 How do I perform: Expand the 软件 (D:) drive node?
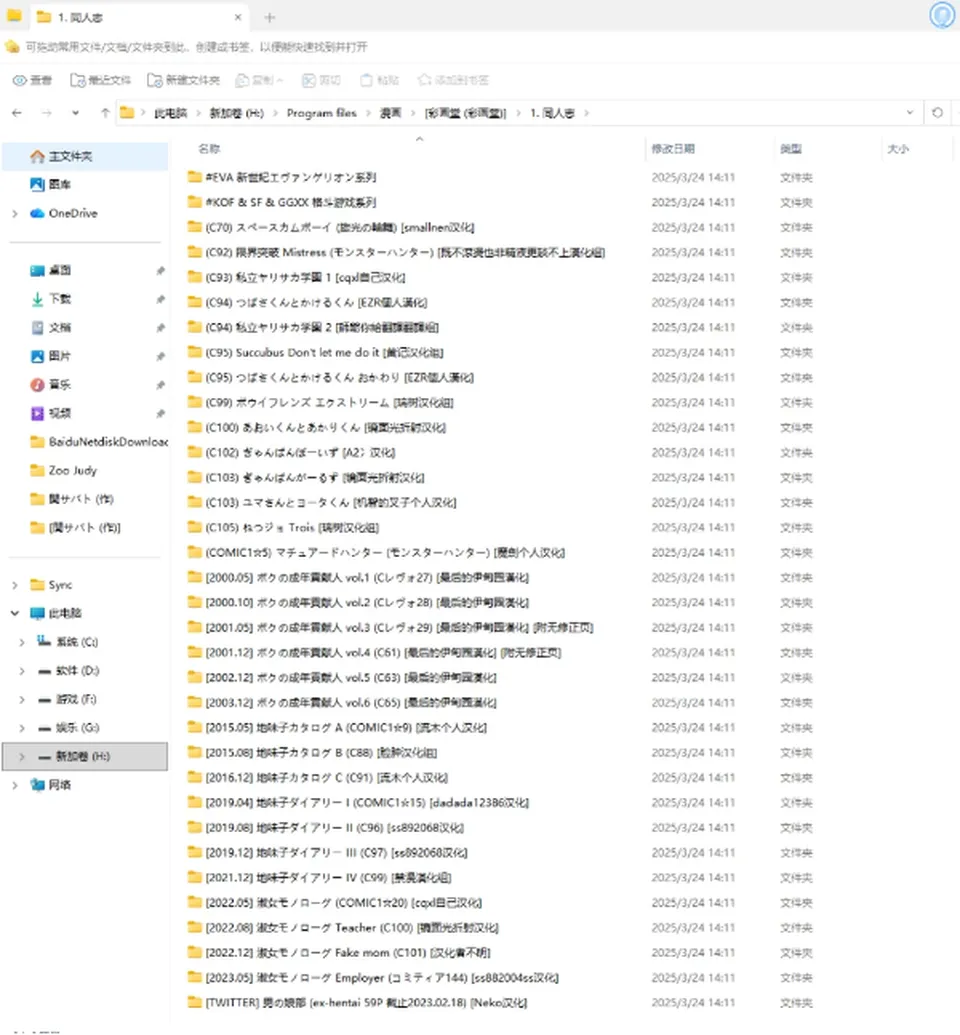coord(22,671)
